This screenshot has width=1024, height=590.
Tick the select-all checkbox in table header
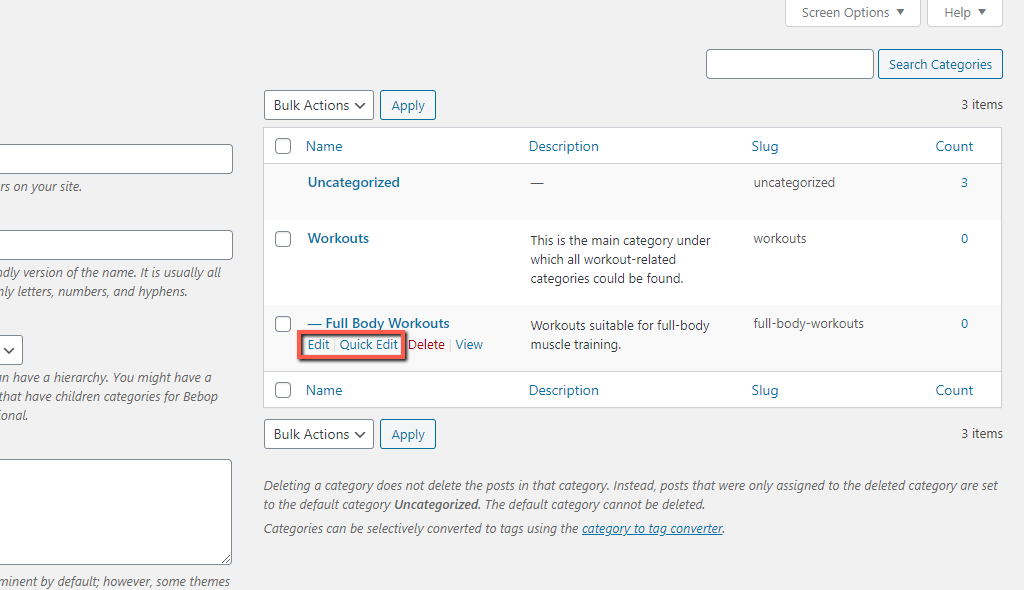click(283, 146)
